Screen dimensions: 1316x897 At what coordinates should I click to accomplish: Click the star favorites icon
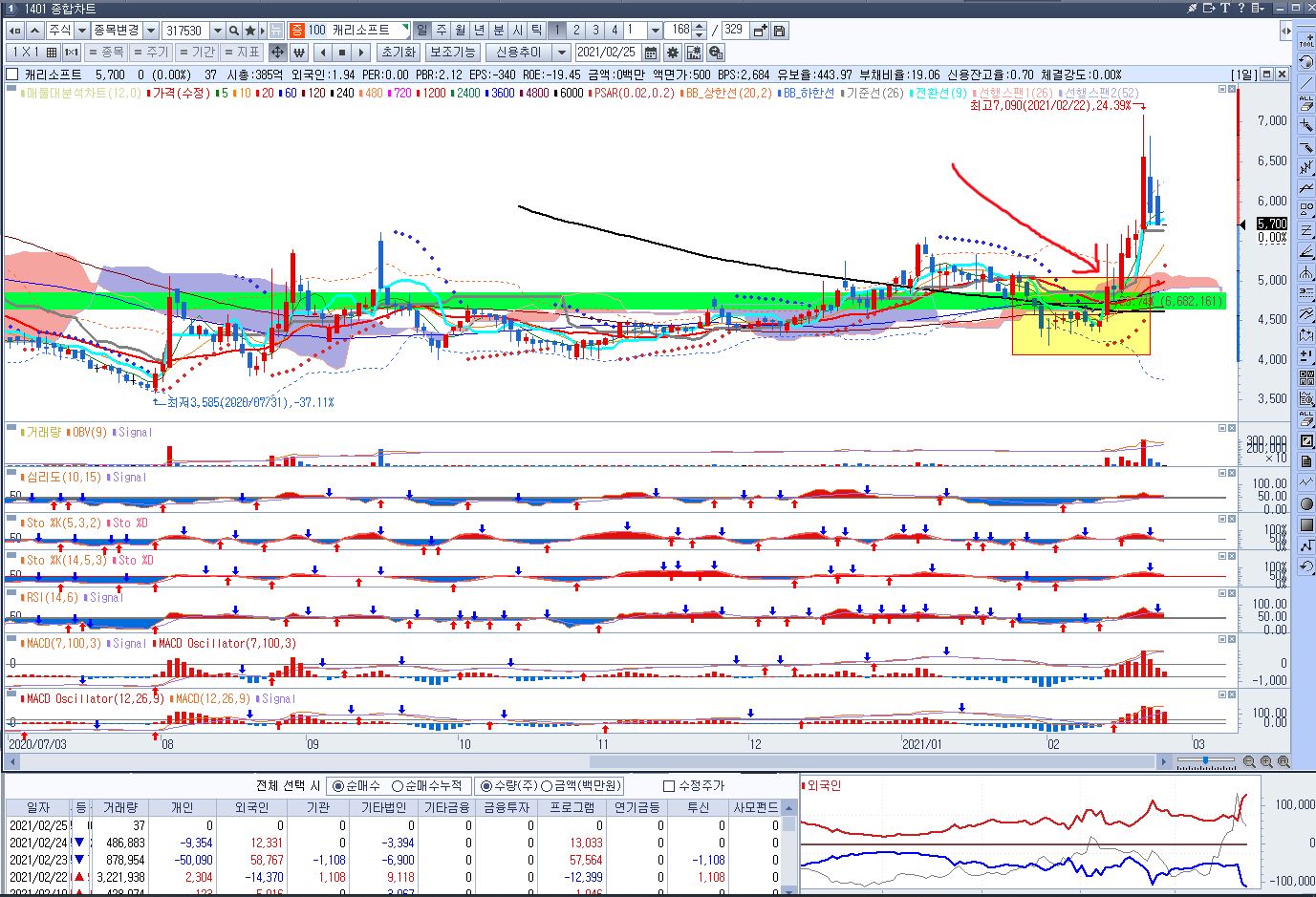pyautogui.click(x=250, y=31)
